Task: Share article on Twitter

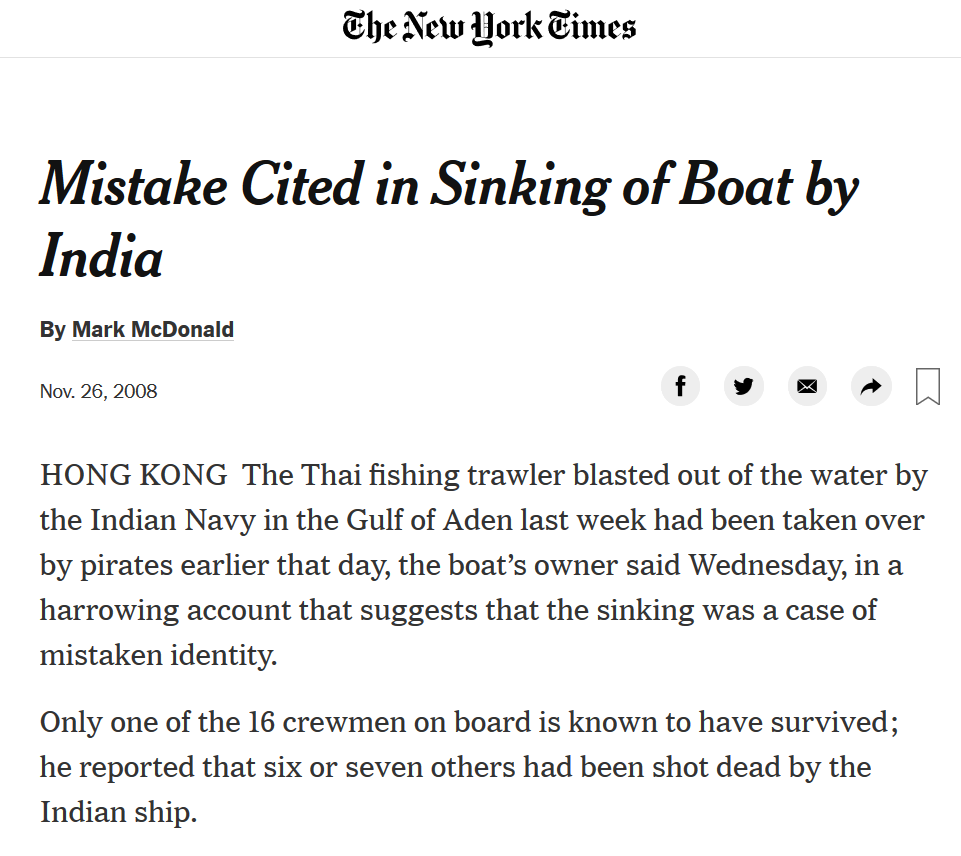Action: click(x=743, y=386)
